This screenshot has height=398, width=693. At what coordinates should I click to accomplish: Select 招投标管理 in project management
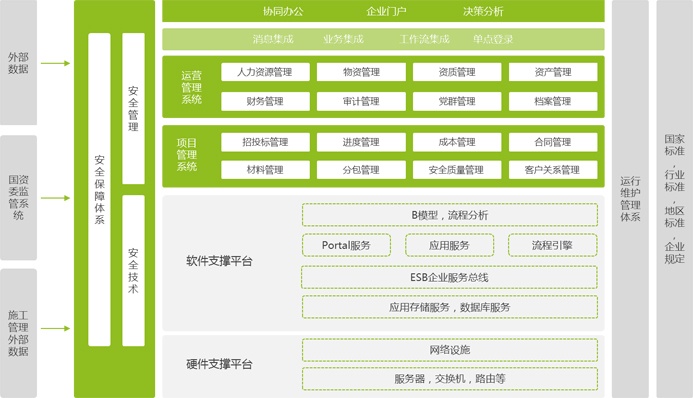(265, 142)
